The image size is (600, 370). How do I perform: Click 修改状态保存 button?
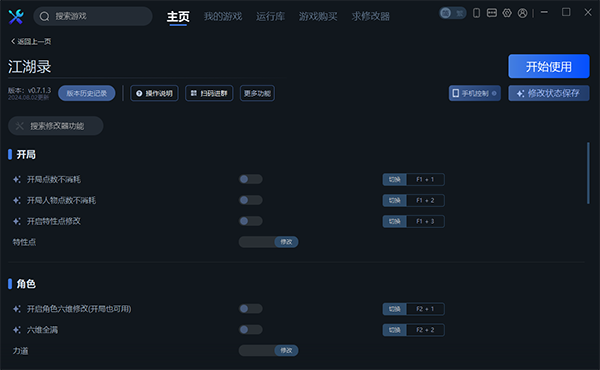pyautogui.click(x=549, y=93)
